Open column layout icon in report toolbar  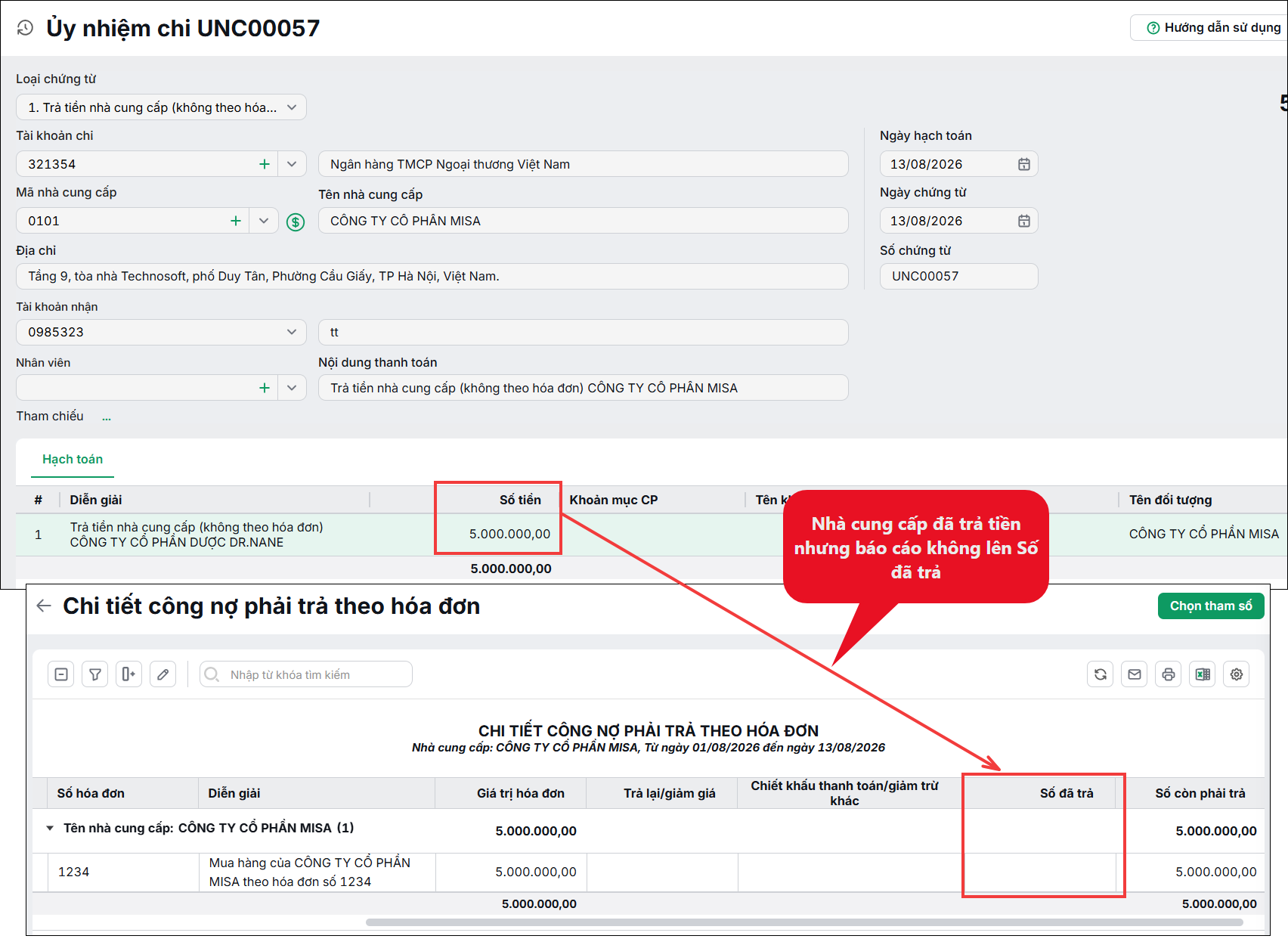pos(128,674)
